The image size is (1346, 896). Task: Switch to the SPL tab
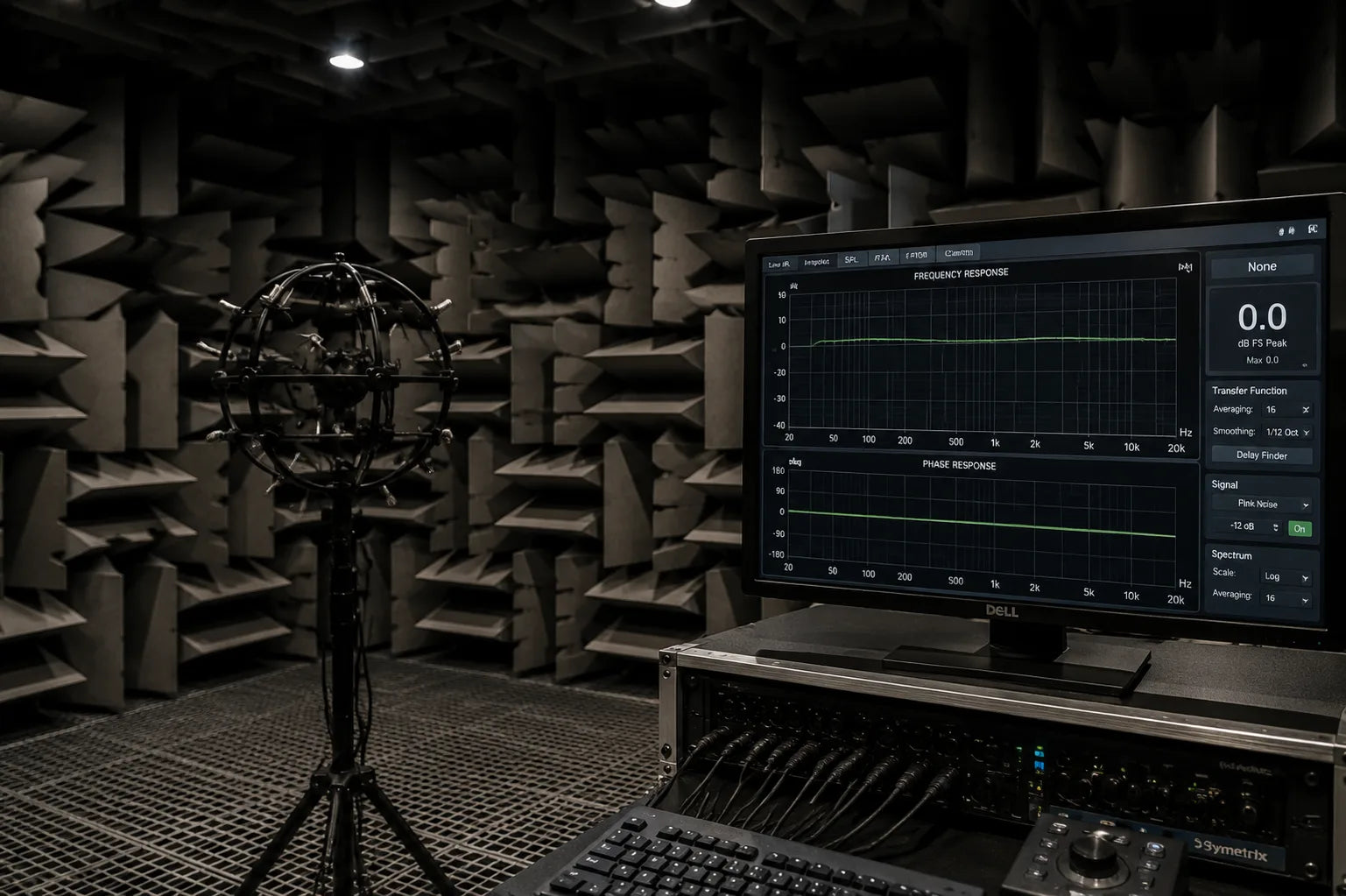tap(850, 259)
